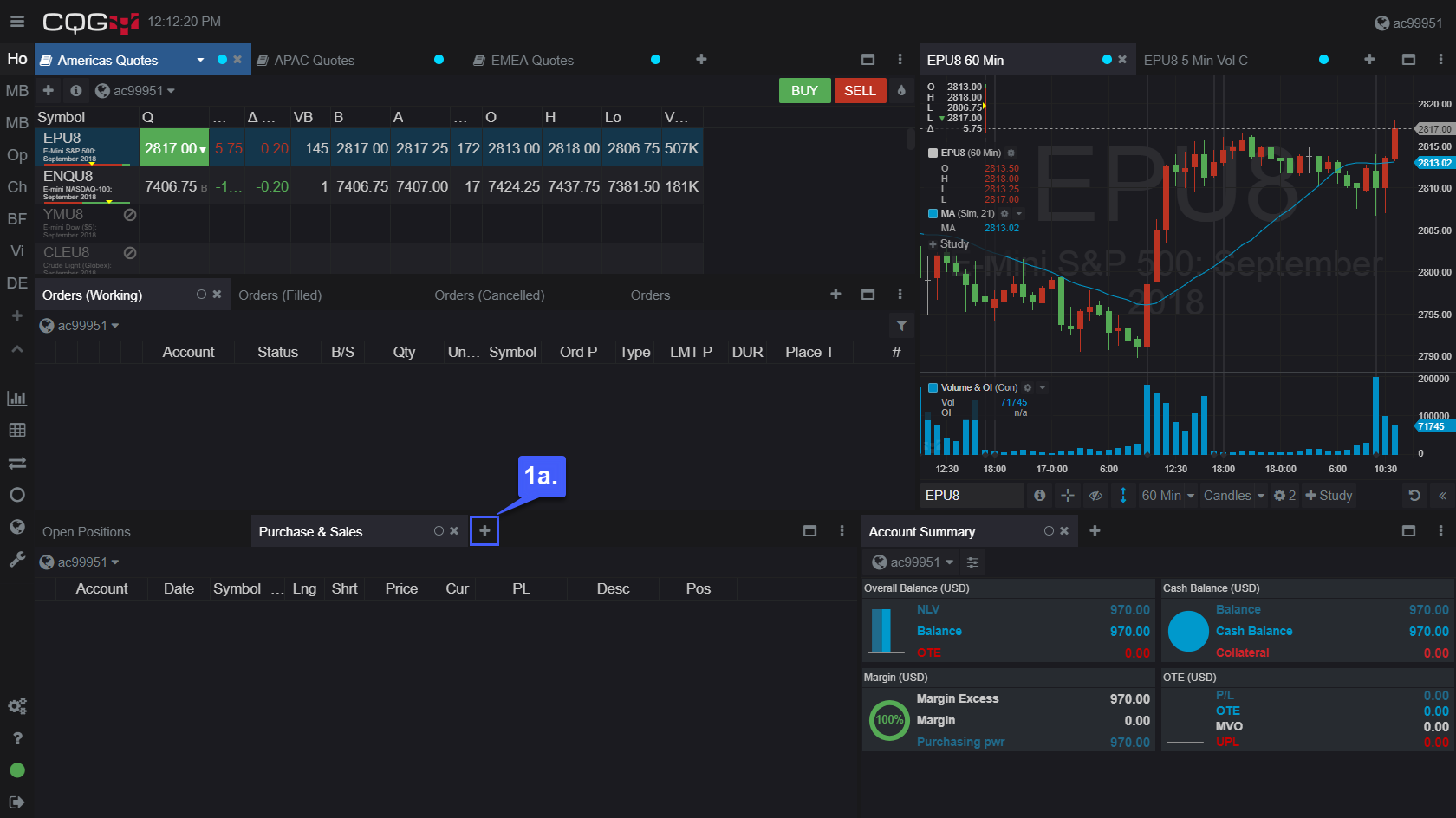Open quote board info icon
This screenshot has height=818, width=1456.
coord(76,90)
